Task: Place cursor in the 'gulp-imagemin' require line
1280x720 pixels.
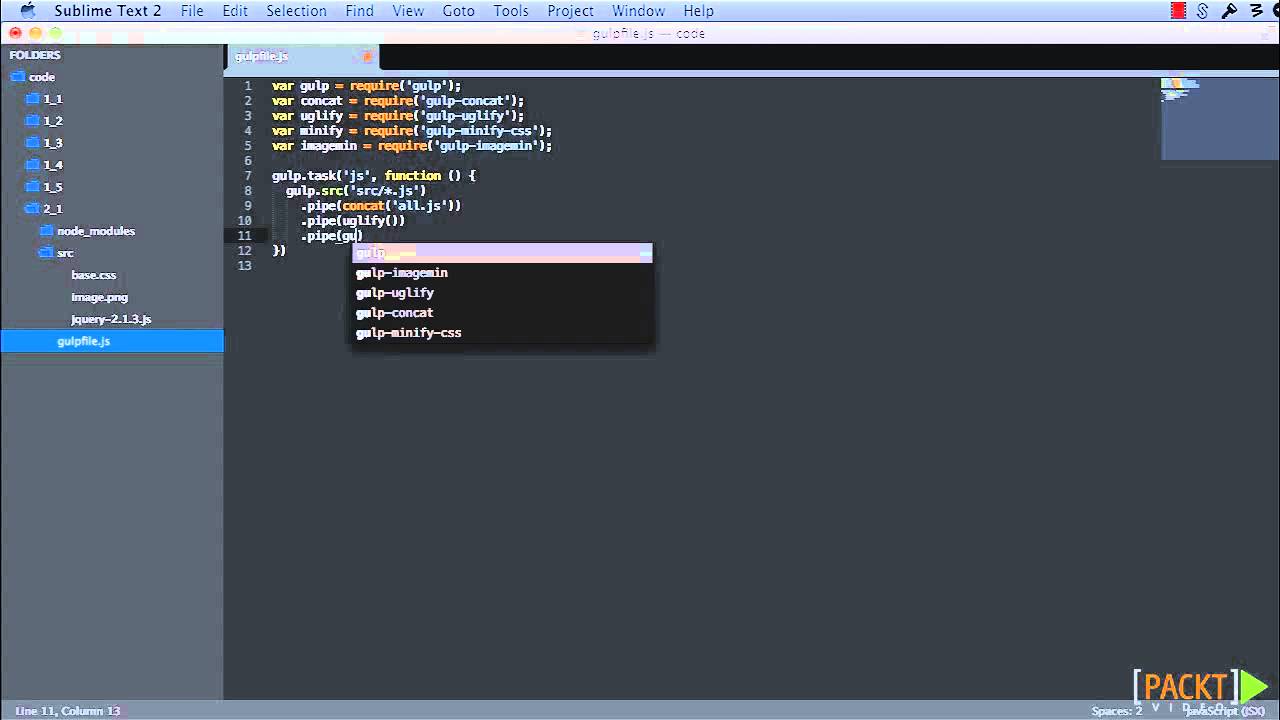Action: [412, 146]
